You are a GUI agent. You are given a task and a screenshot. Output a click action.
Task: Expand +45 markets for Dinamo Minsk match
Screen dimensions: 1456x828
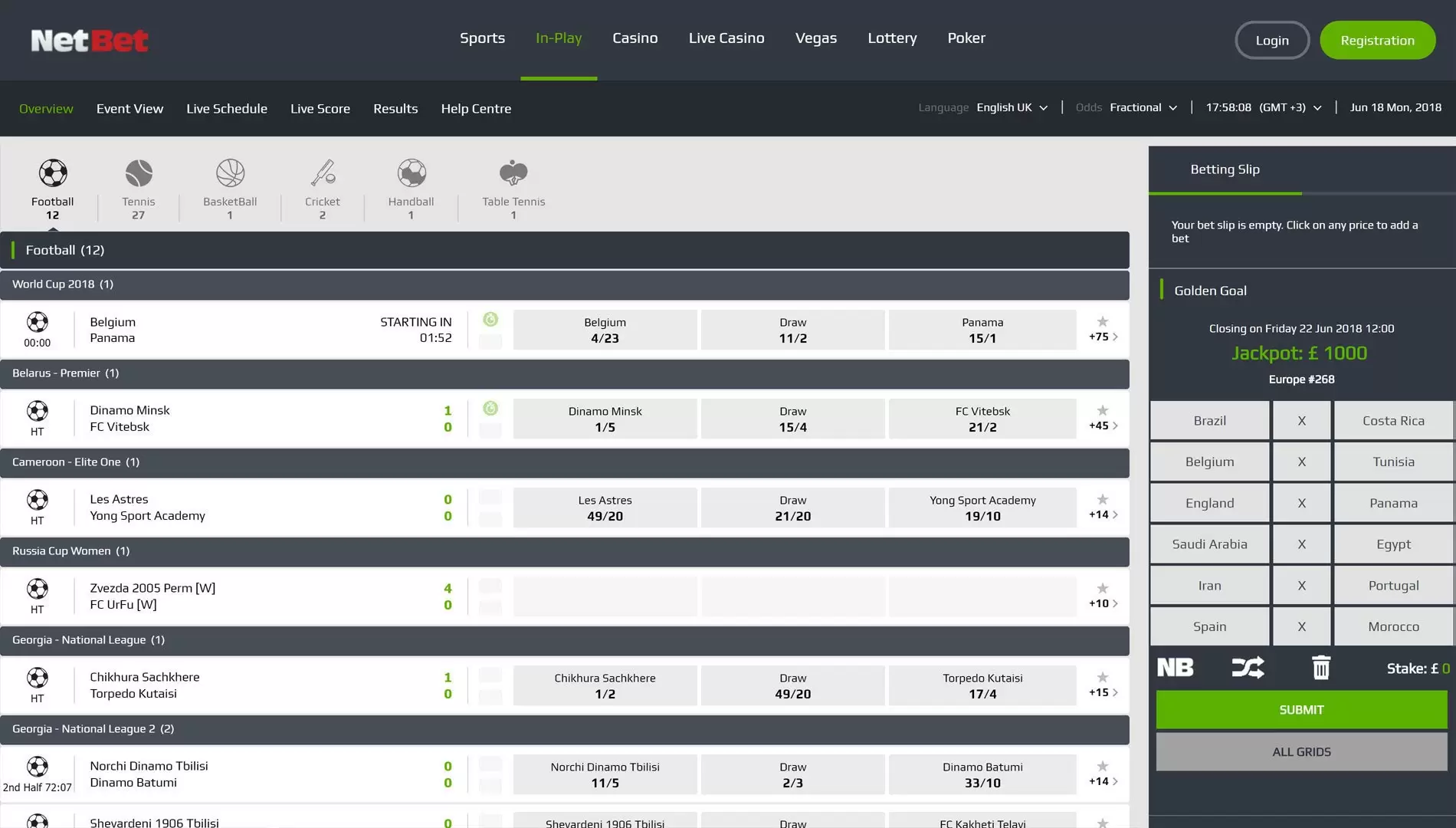click(1103, 426)
